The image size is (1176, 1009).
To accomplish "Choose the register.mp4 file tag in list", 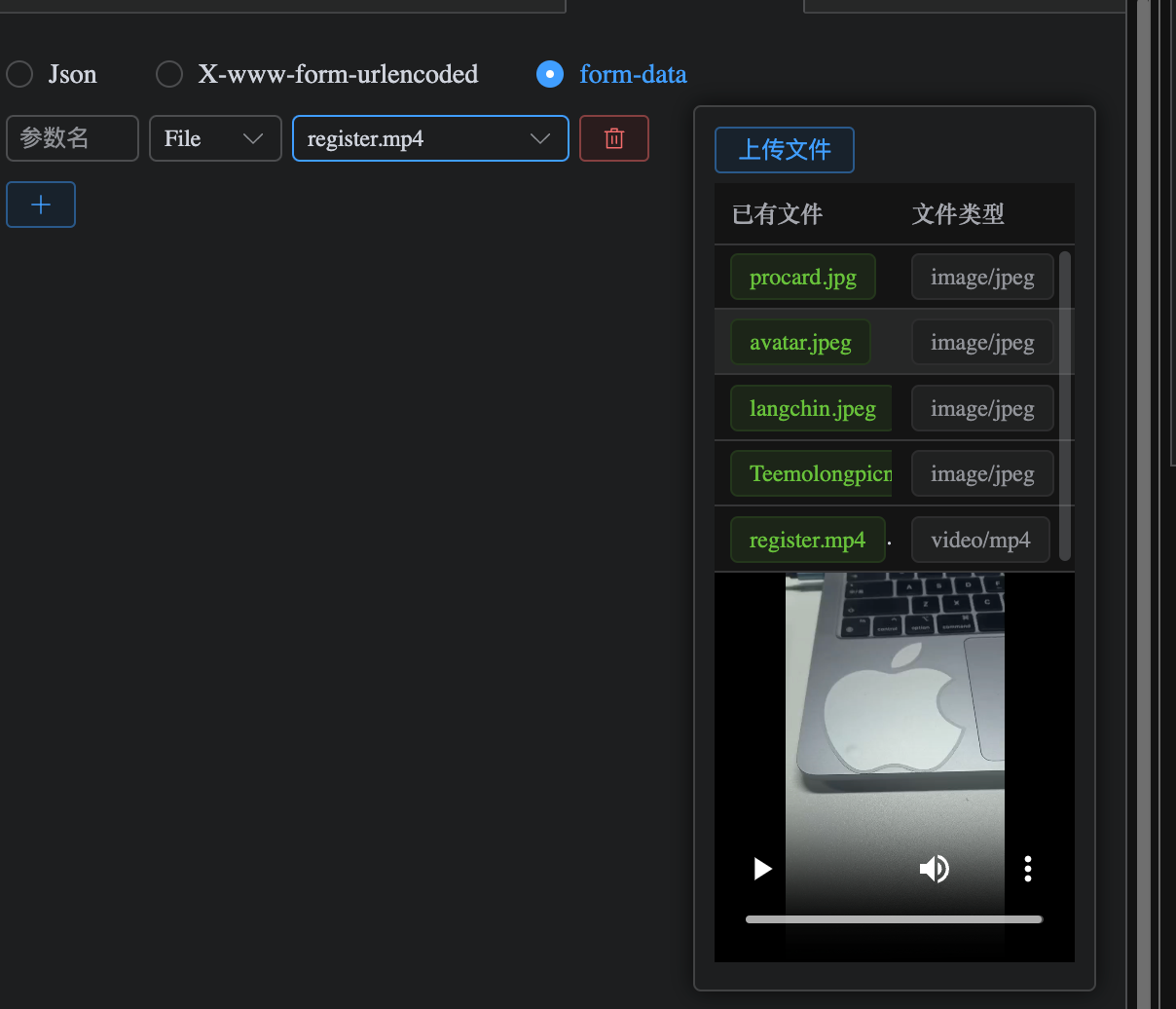I will coord(807,540).
